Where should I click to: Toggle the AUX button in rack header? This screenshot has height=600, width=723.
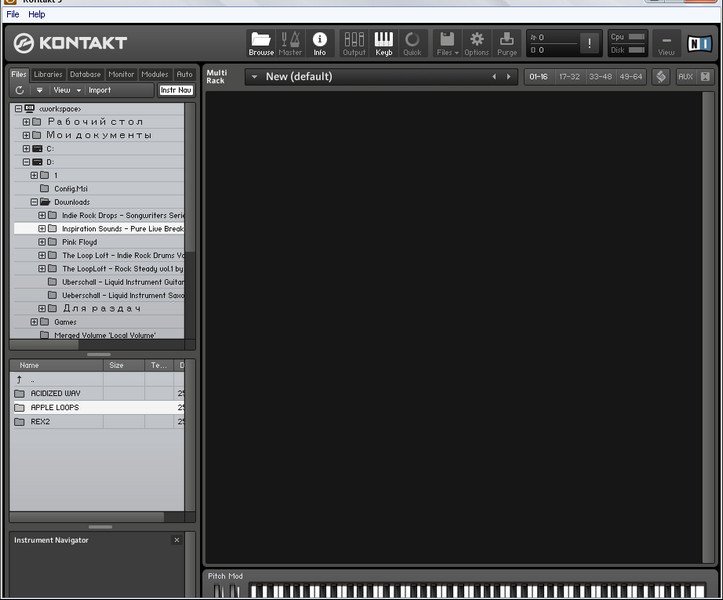[x=685, y=77]
